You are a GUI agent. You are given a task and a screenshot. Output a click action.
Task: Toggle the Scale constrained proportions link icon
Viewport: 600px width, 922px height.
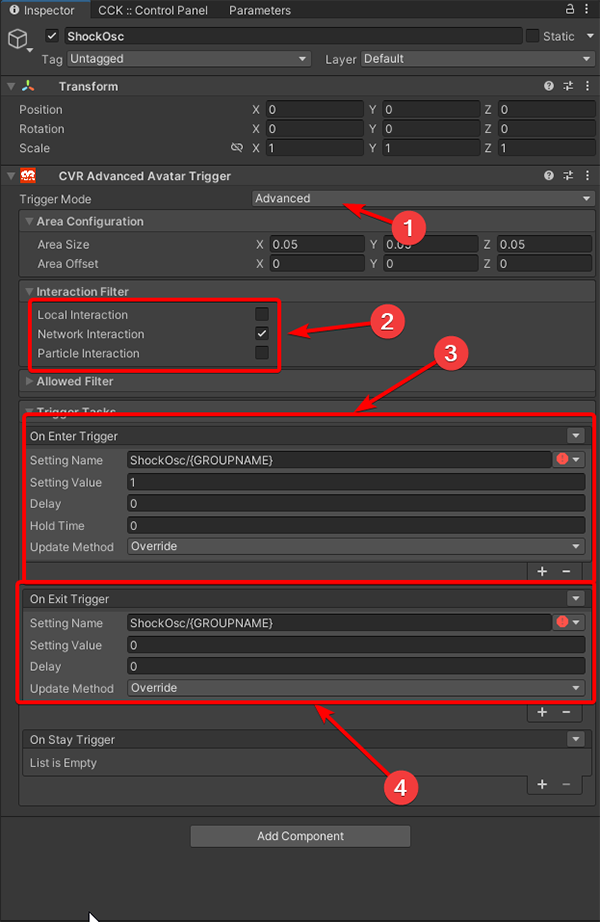pos(237,148)
